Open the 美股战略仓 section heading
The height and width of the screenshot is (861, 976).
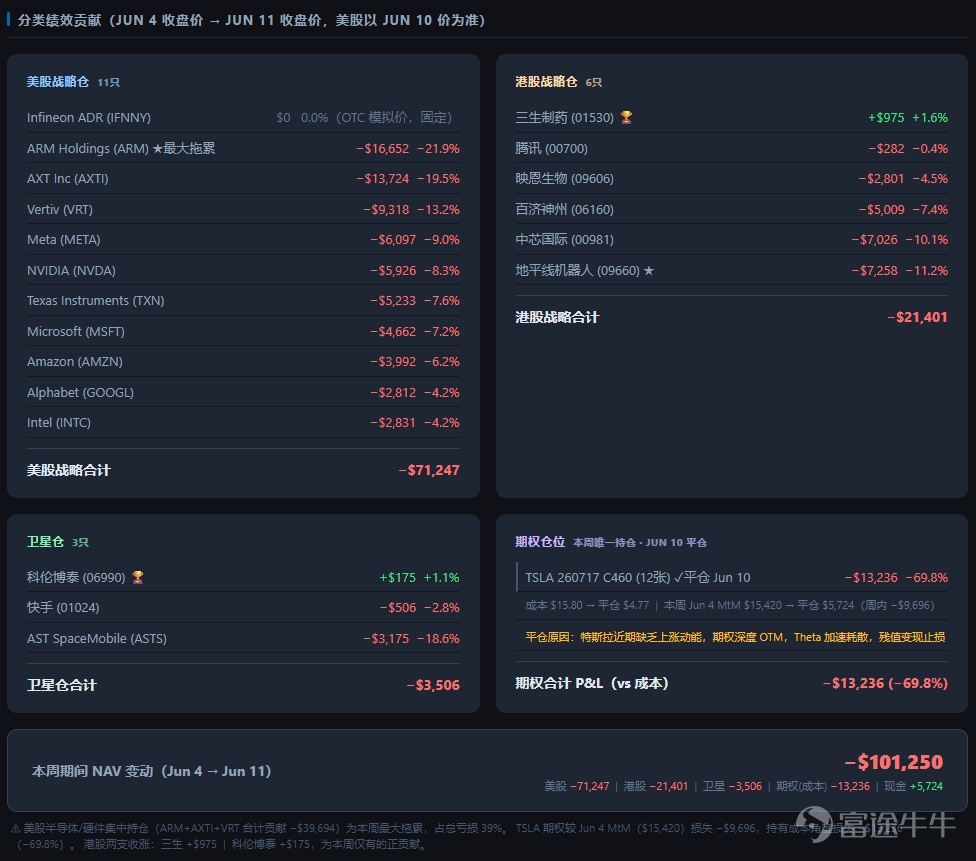point(57,82)
